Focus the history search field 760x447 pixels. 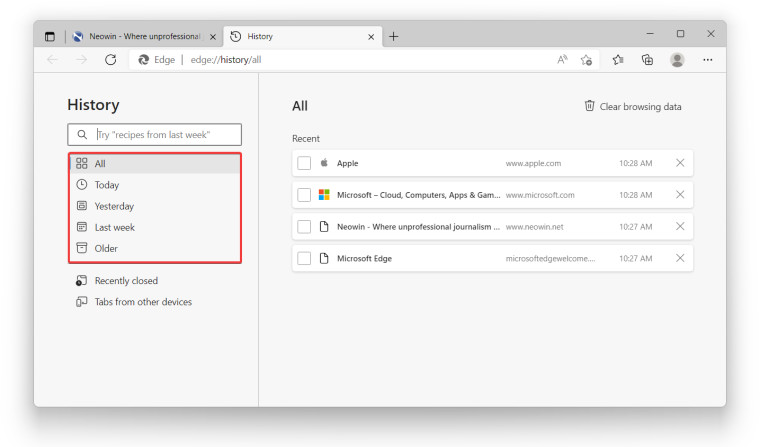155,134
